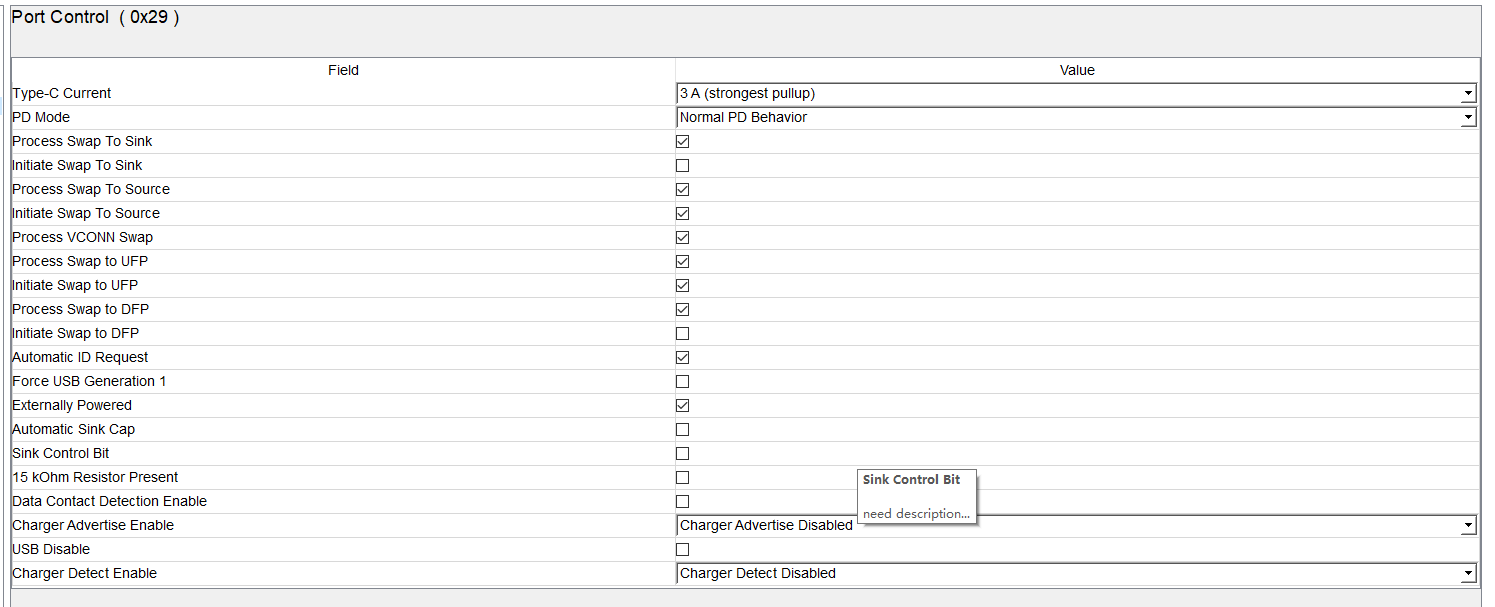The image size is (1495, 607).
Task: Click the PD Mode dropdown arrow
Action: (1468, 117)
